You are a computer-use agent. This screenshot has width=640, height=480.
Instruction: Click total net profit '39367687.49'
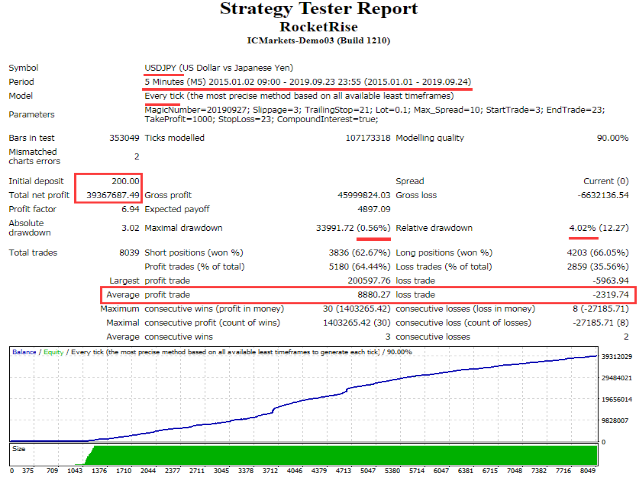click(113, 195)
